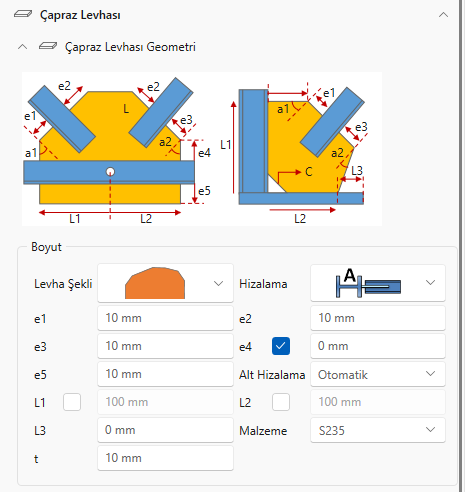
Task: Click the Hizalama label
Action: click(x=263, y=284)
